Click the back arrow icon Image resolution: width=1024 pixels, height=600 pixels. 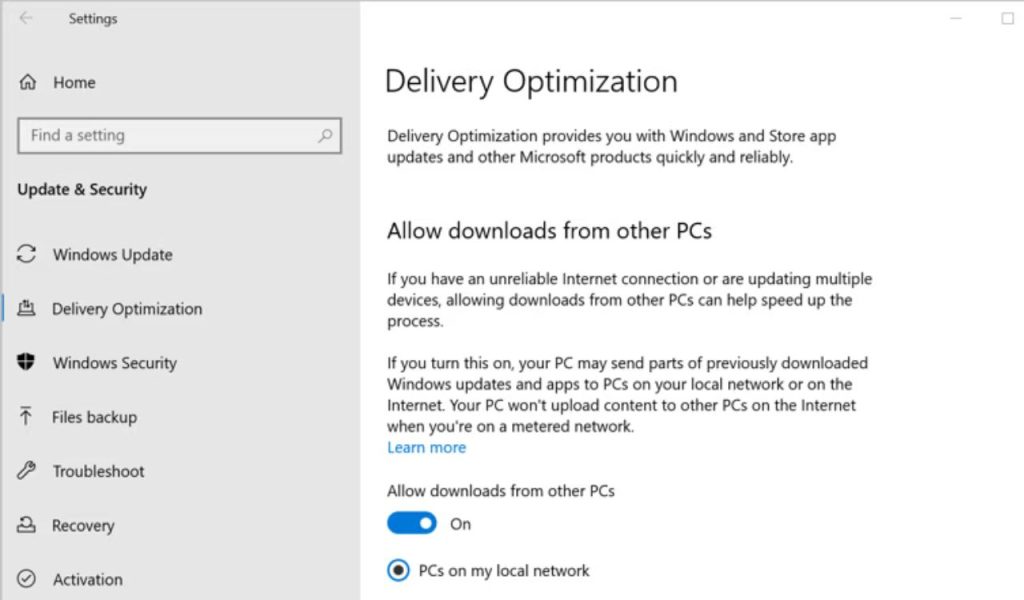(x=26, y=18)
